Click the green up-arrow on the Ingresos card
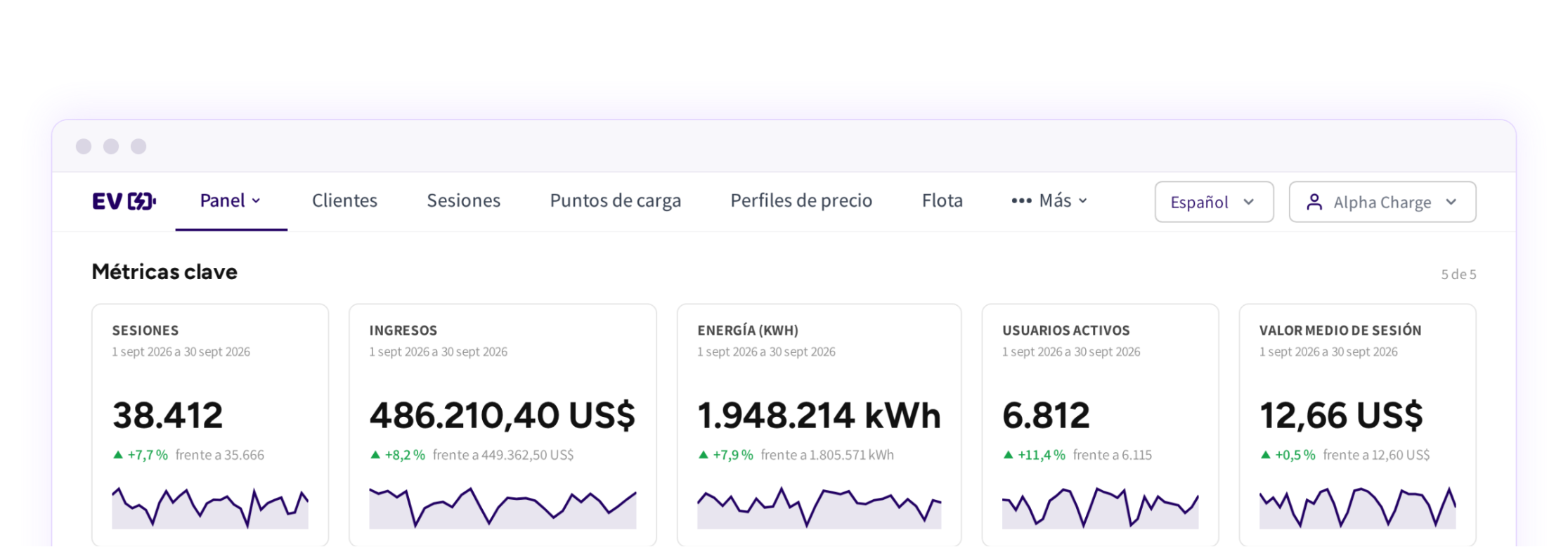Screen dimensions: 1568x547 375,455
